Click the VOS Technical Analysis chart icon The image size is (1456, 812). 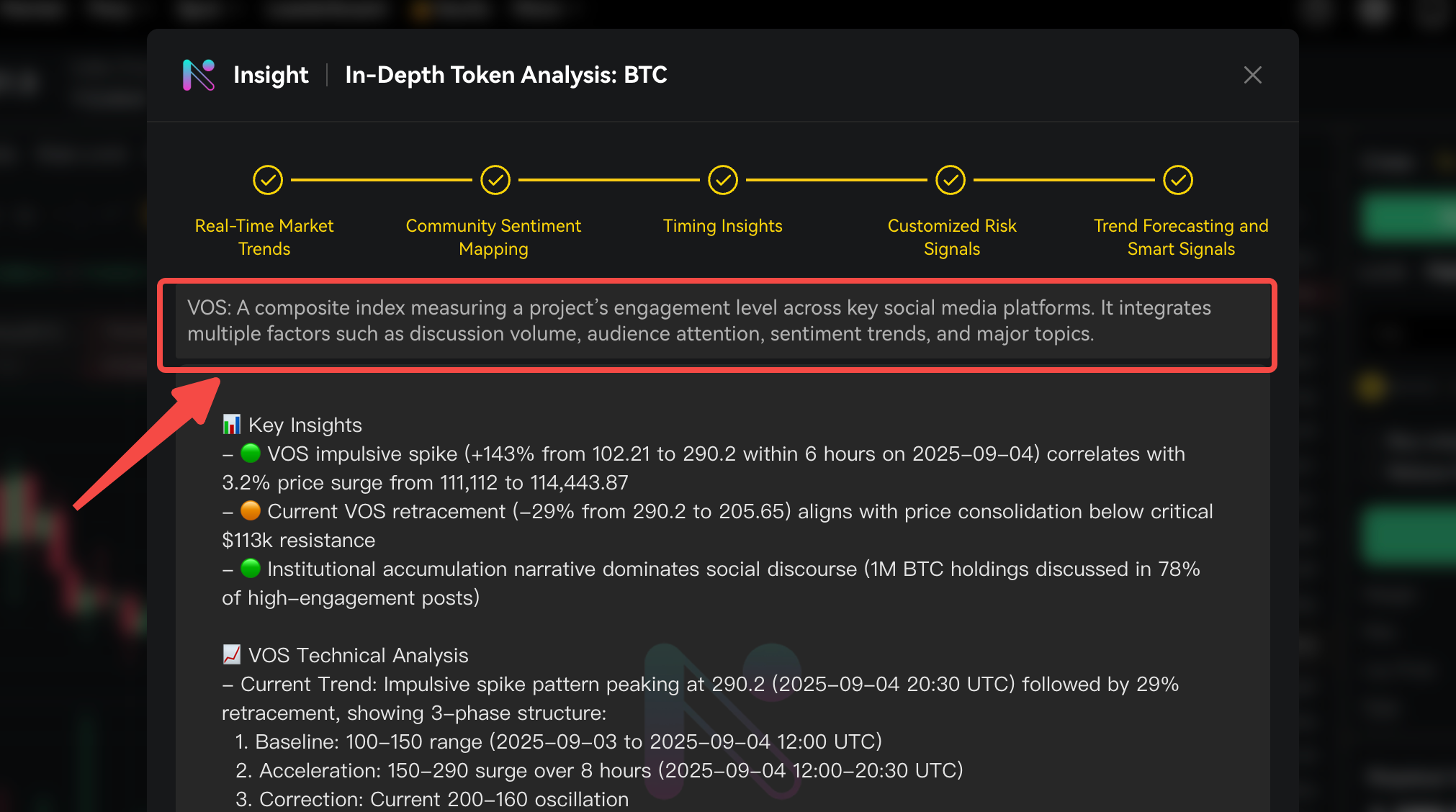(231, 654)
